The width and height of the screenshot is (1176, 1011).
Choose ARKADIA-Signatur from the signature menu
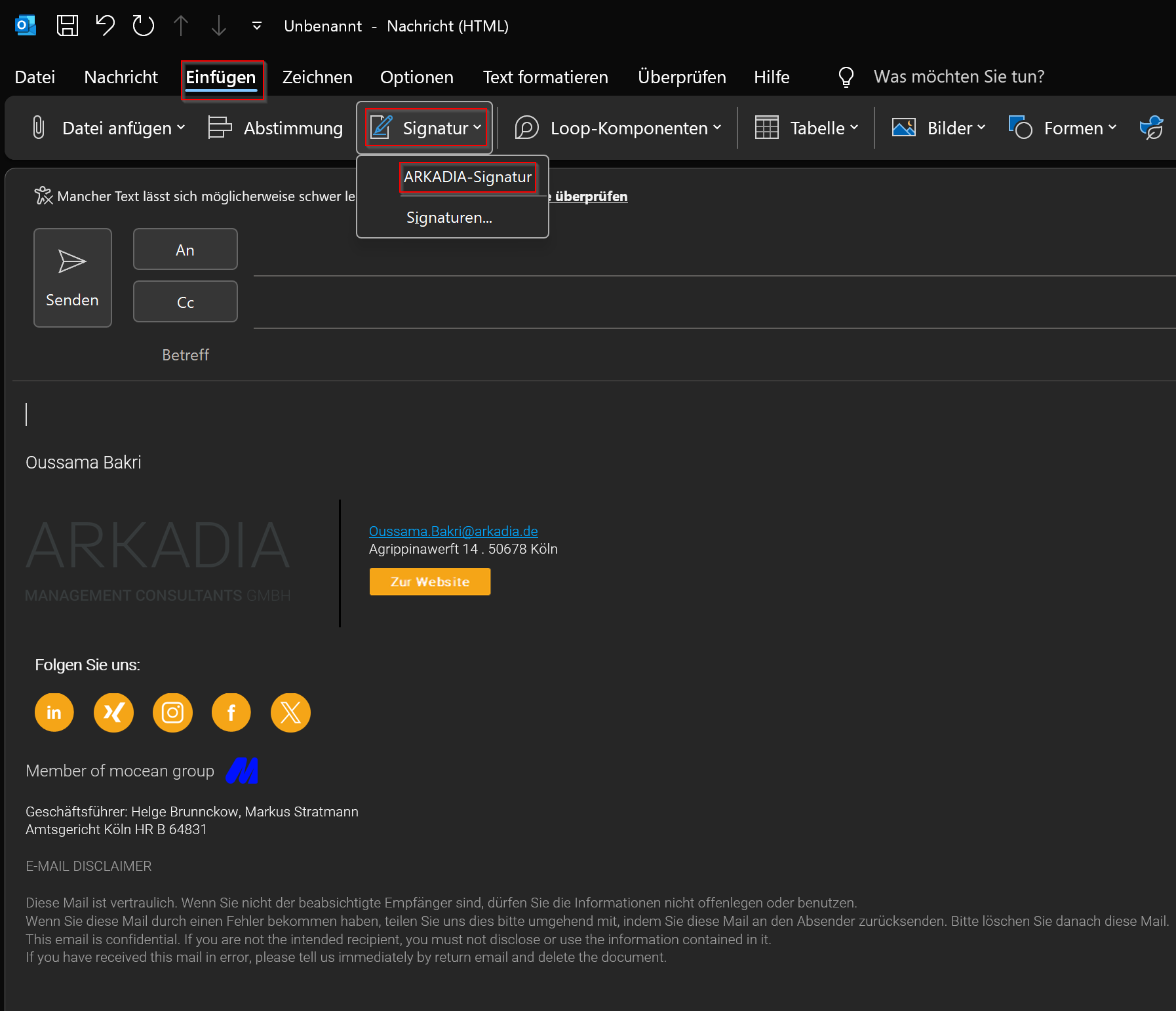(467, 177)
